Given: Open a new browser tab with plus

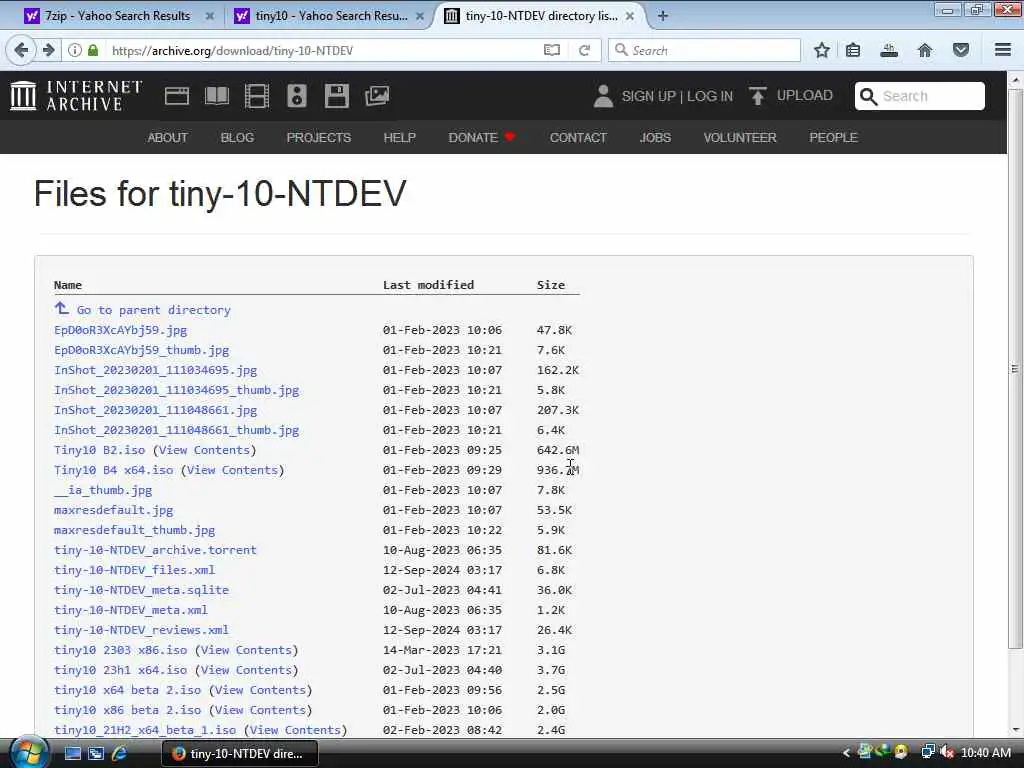Looking at the screenshot, I should point(663,16).
